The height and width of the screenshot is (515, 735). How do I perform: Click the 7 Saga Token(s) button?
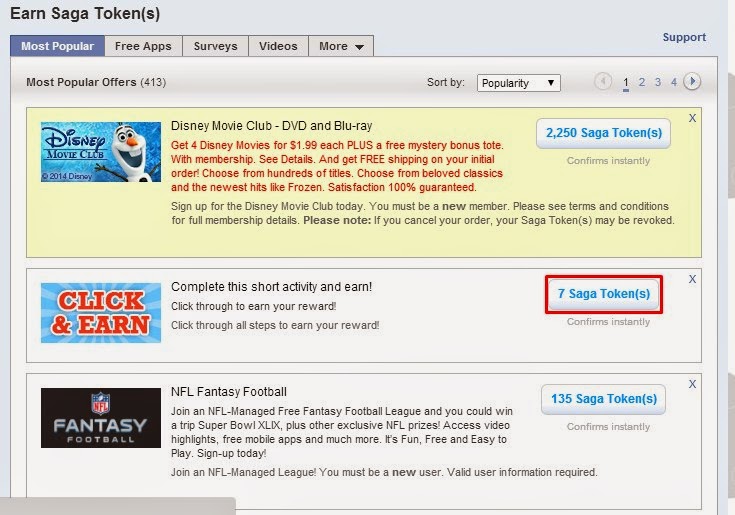(x=604, y=294)
